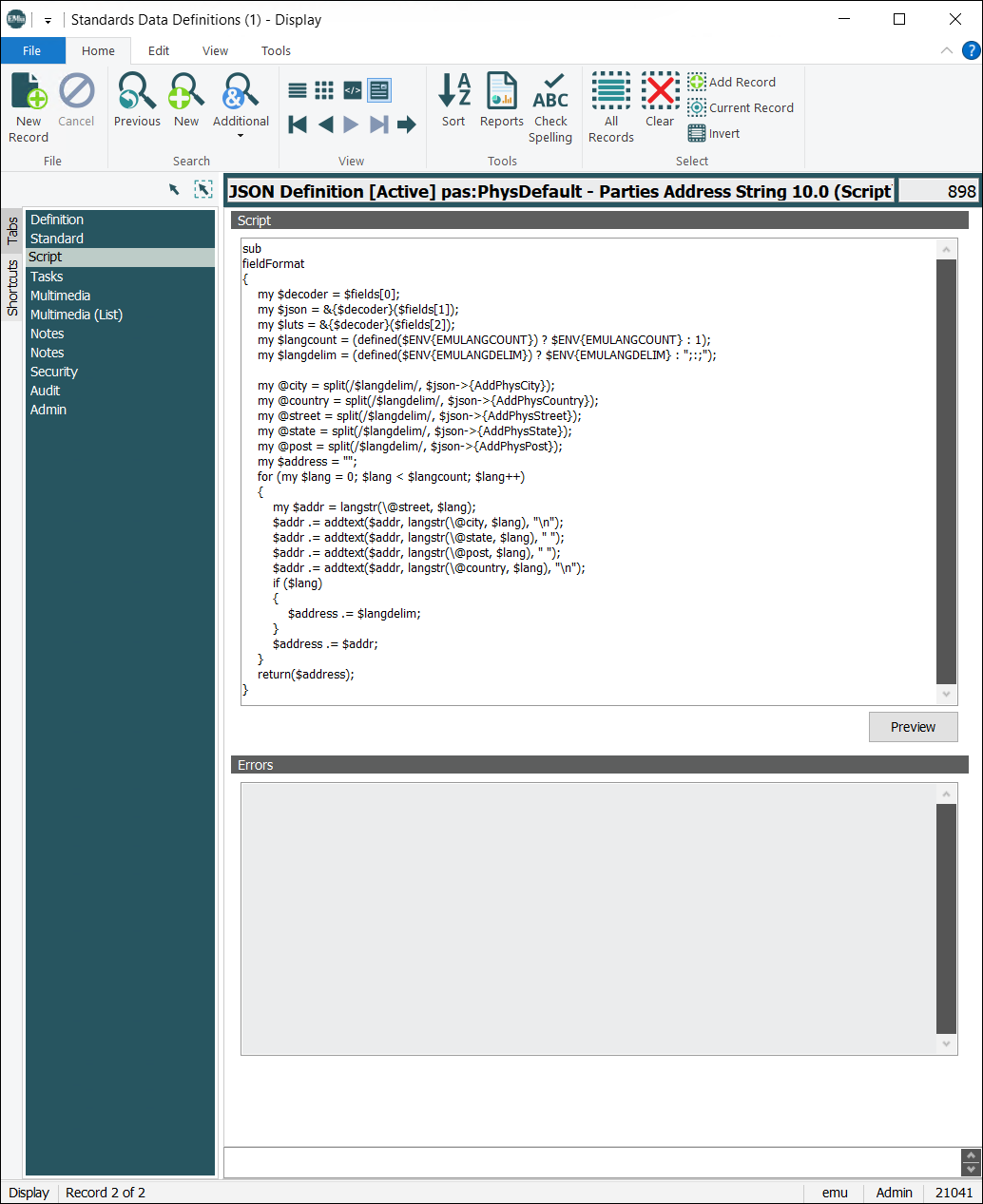Sort the records A to Z
The height and width of the screenshot is (1204, 983).
point(453,93)
